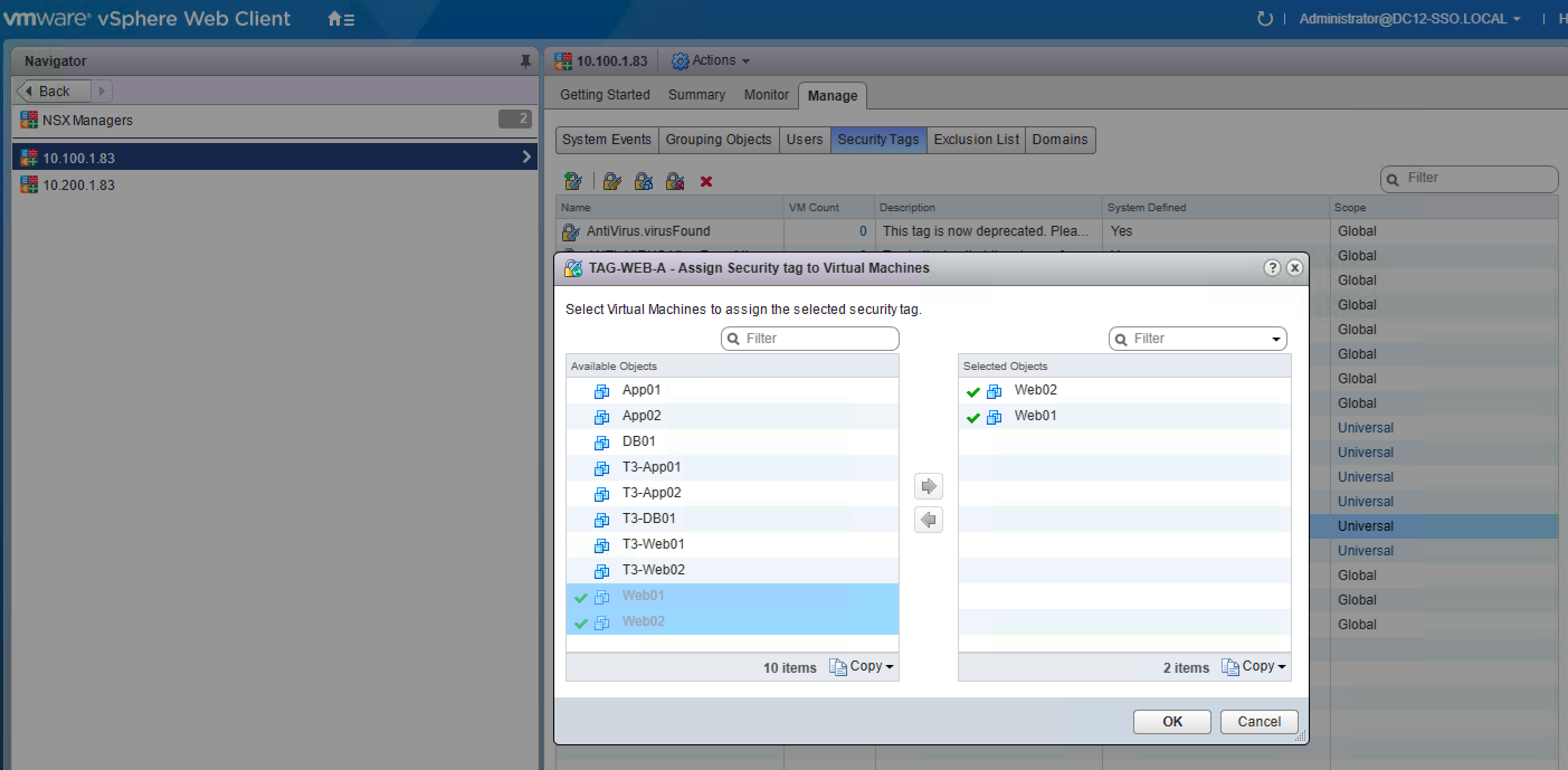Screen dimensions: 1568x770
Task: Open the Actions dropdown menu
Action: 711,60
